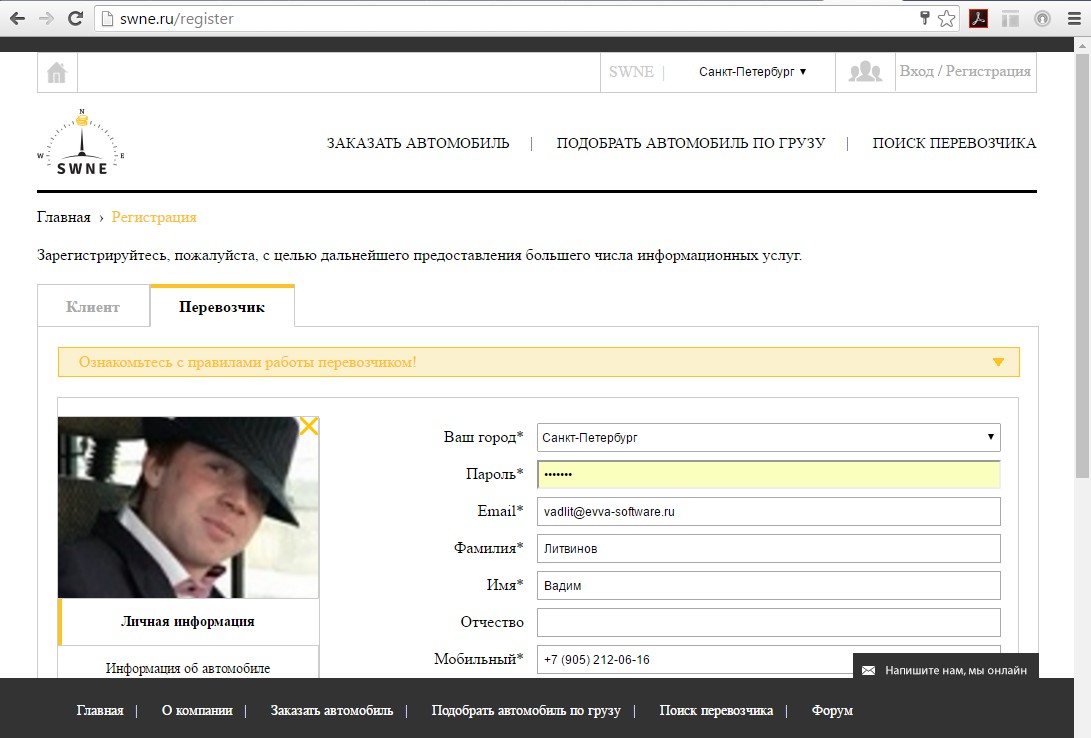Click the Вход / Регистрация link

tap(965, 72)
